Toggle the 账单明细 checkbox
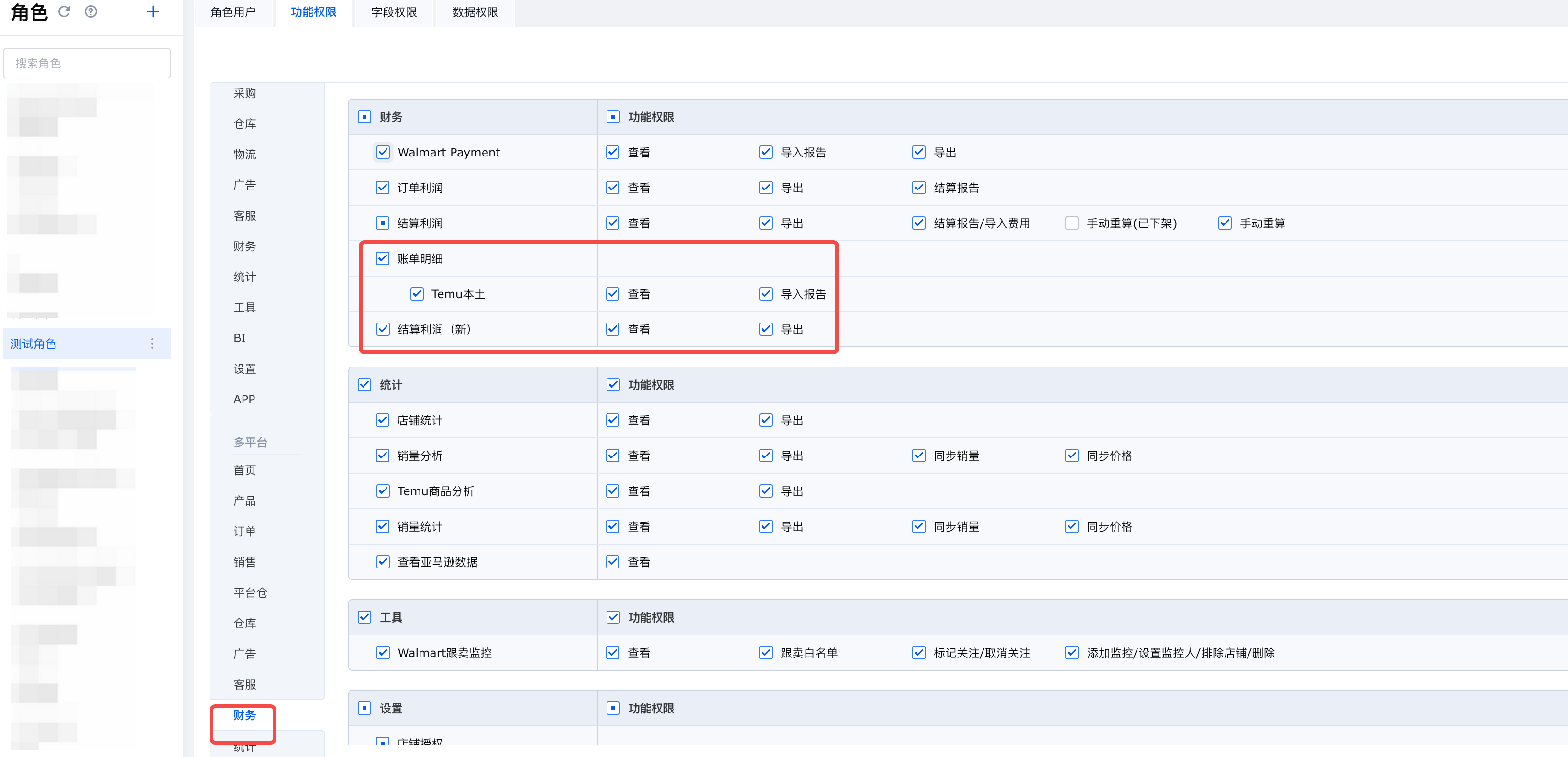This screenshot has height=757, width=1568. pos(383,258)
